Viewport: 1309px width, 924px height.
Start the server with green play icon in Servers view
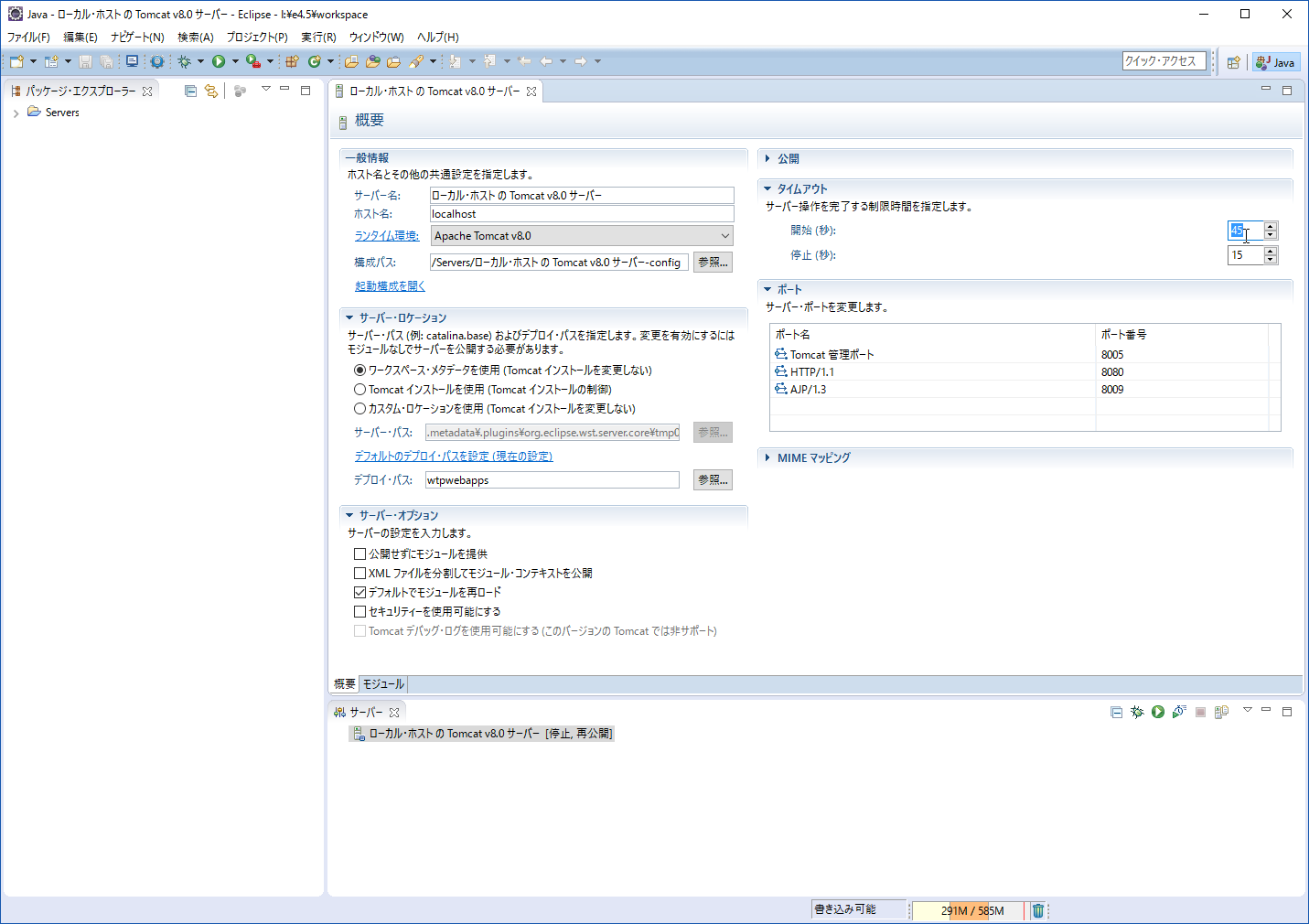1158,712
